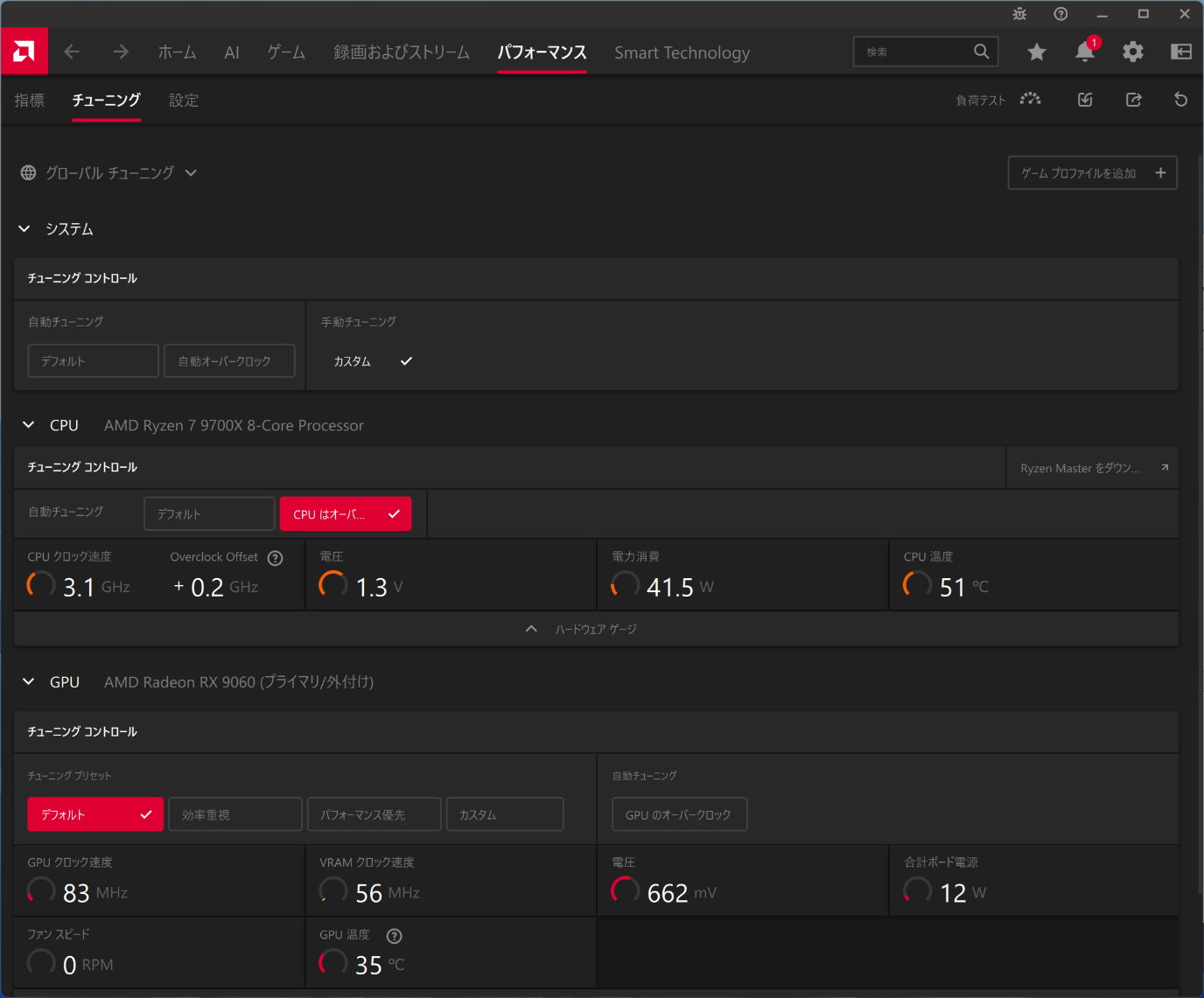Open the help question mark icon

[1060, 14]
